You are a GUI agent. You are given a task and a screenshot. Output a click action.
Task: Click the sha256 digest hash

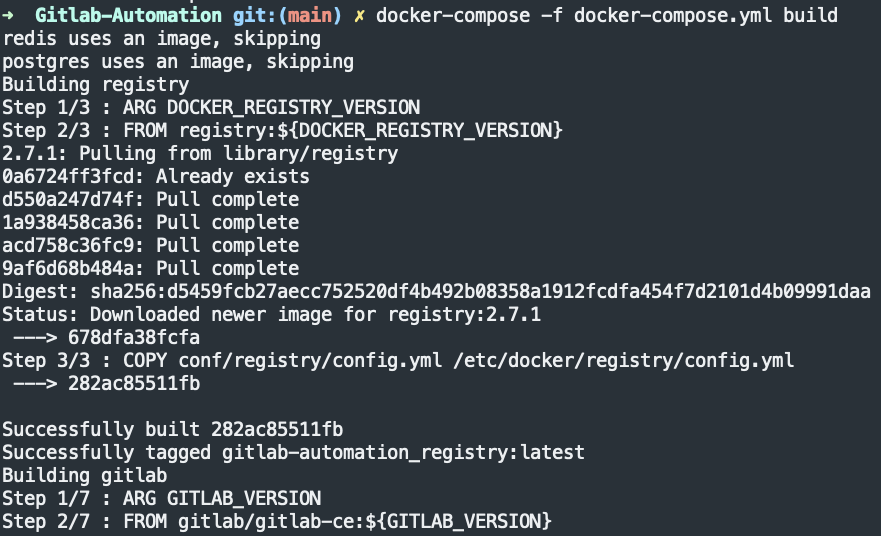click(480, 292)
